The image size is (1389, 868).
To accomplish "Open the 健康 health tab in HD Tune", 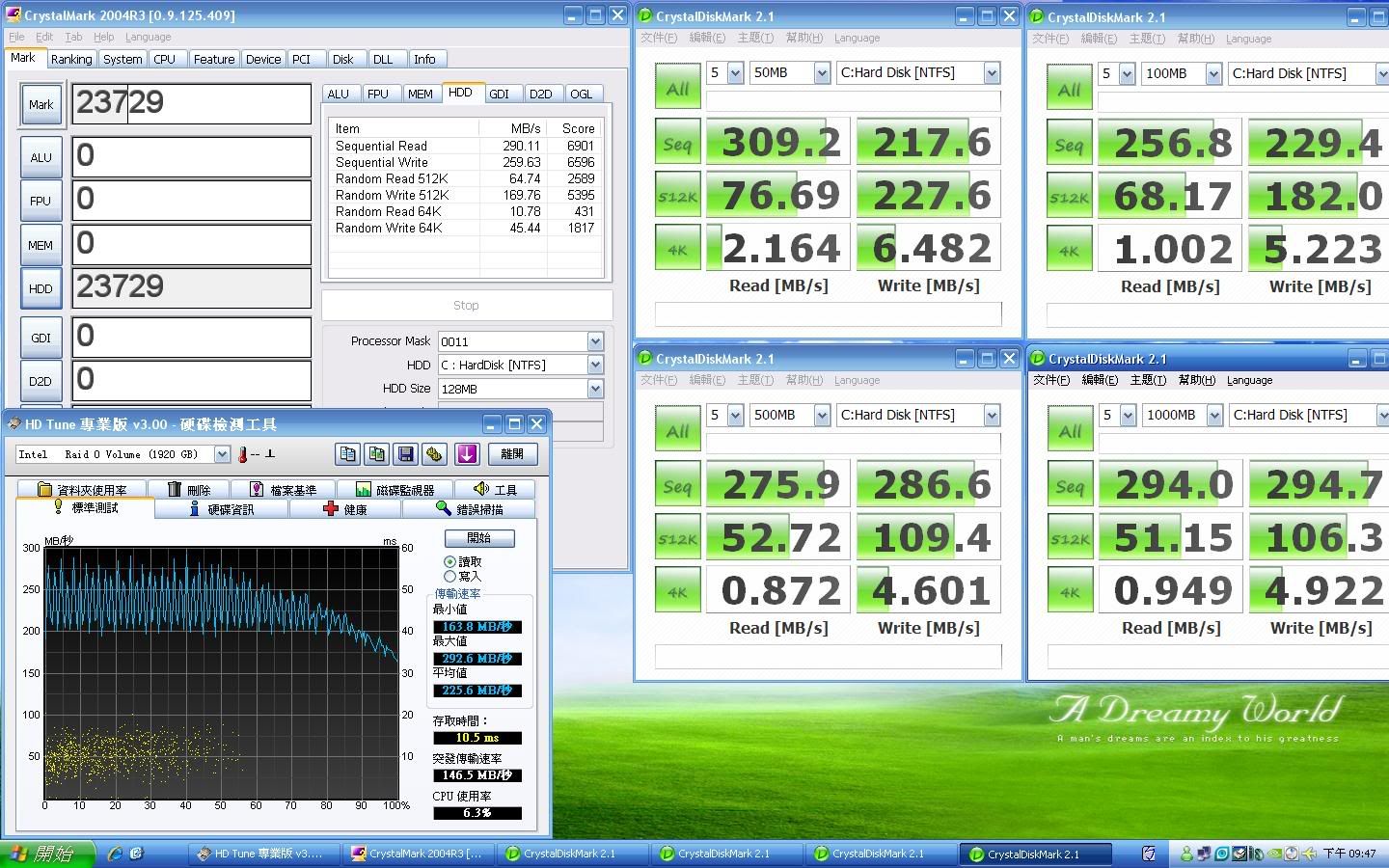I will point(345,509).
